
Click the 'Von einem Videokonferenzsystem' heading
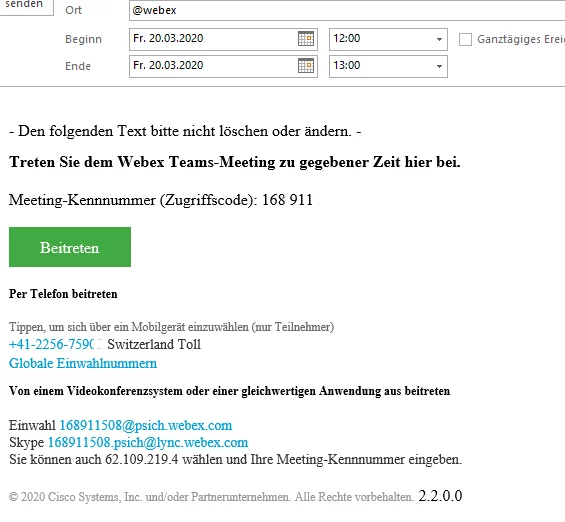pos(230,391)
